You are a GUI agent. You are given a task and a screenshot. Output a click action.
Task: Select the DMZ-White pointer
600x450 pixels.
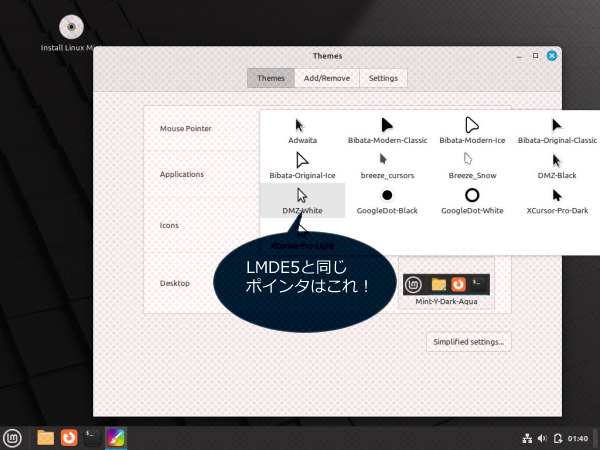[x=302, y=201]
